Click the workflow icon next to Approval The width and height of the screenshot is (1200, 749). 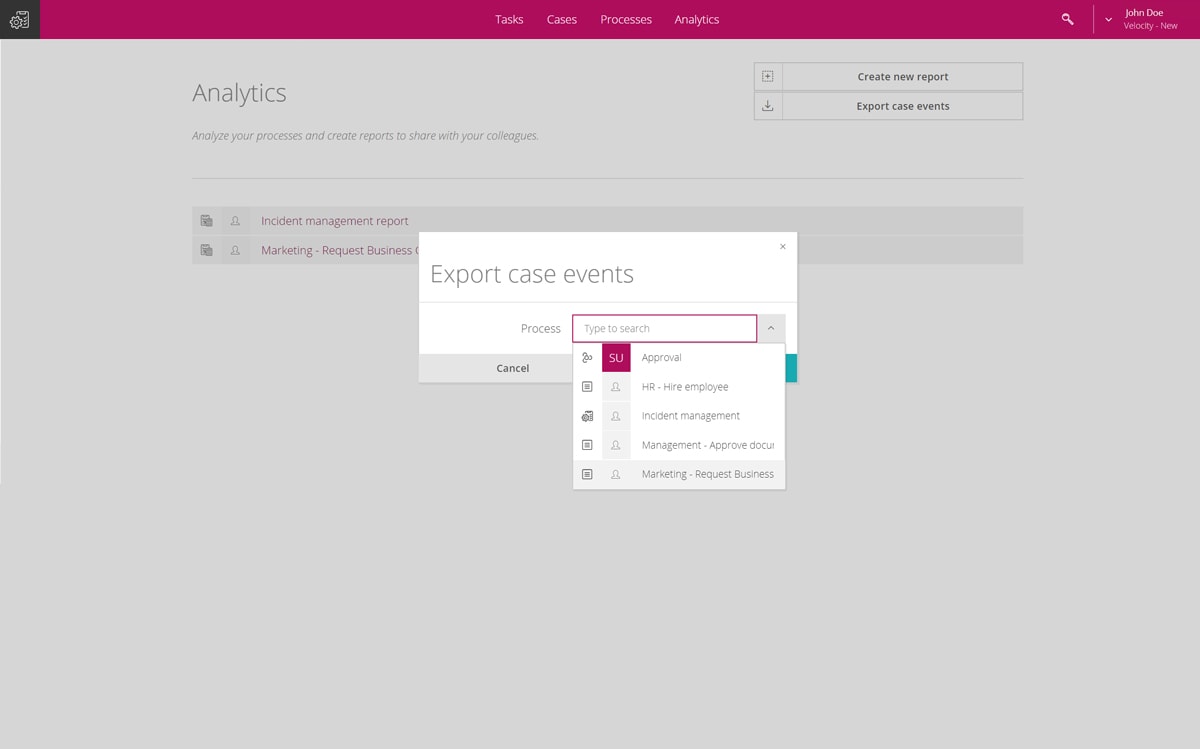coord(587,358)
